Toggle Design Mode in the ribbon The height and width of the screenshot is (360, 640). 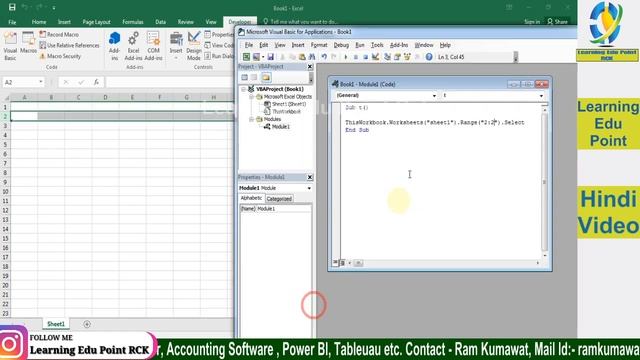pyautogui.click(x=194, y=46)
